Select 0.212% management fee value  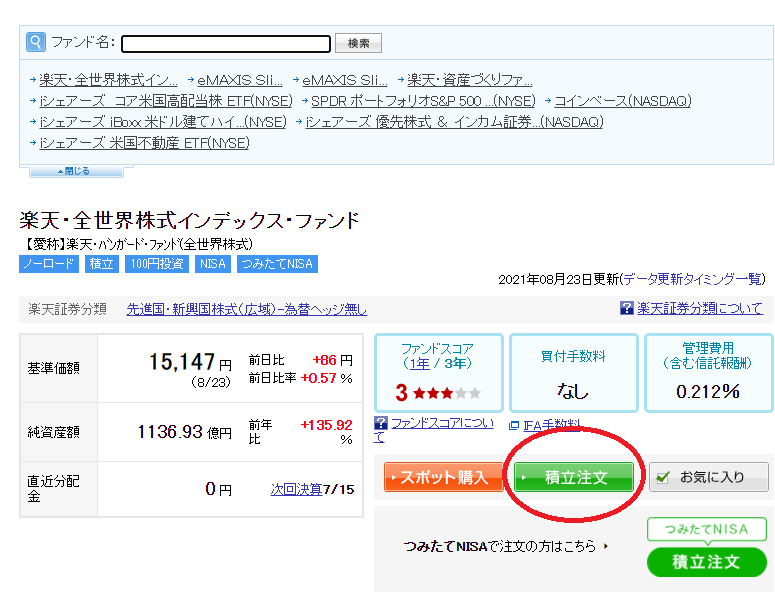(x=708, y=391)
